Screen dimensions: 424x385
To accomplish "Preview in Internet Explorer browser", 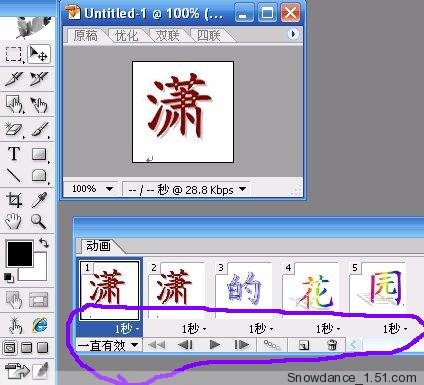I will point(40,325).
